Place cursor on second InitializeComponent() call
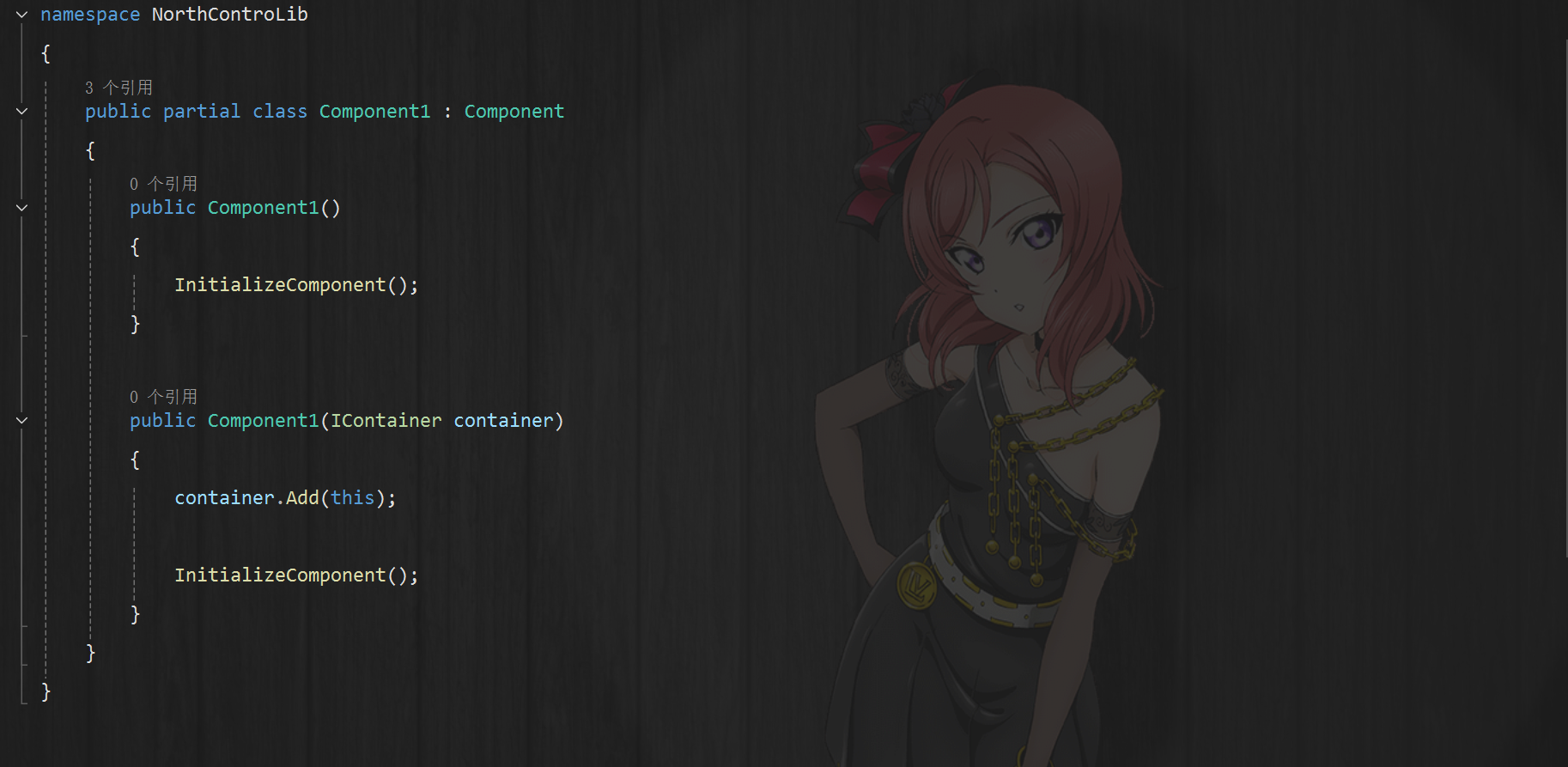This screenshot has width=1568, height=767. coord(296,575)
